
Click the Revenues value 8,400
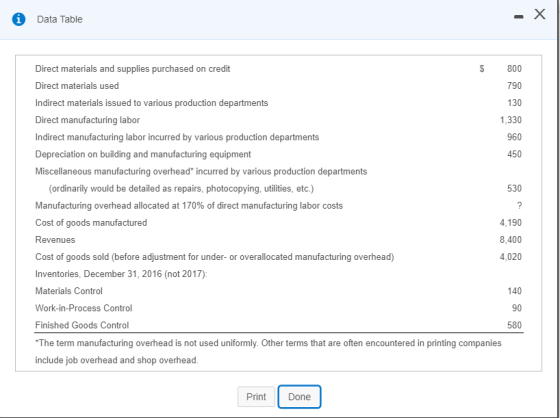(511, 240)
